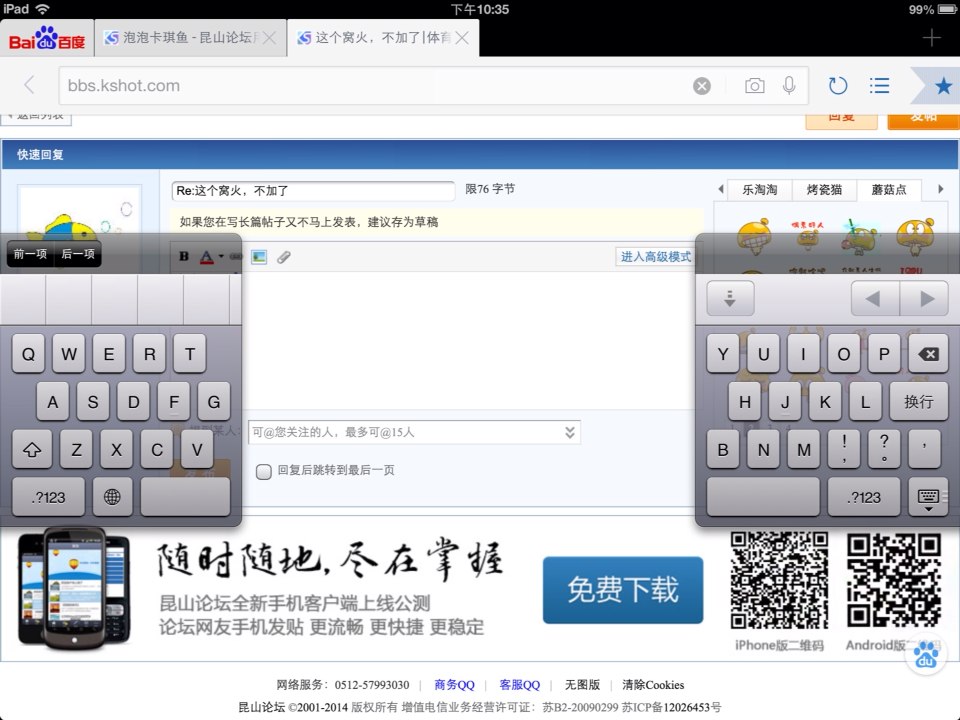The width and height of the screenshot is (960, 720).
Task: Tap 后一项 on the keyboard bar
Action: (78, 253)
